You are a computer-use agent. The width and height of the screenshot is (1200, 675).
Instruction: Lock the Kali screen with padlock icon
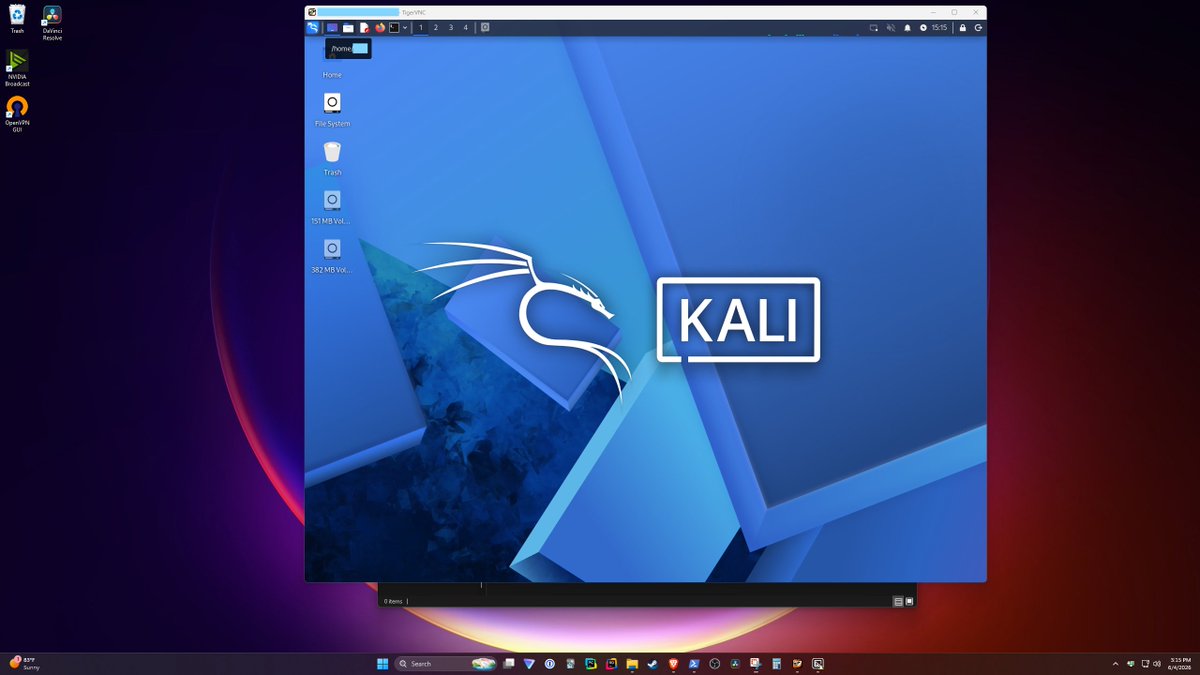(x=963, y=28)
